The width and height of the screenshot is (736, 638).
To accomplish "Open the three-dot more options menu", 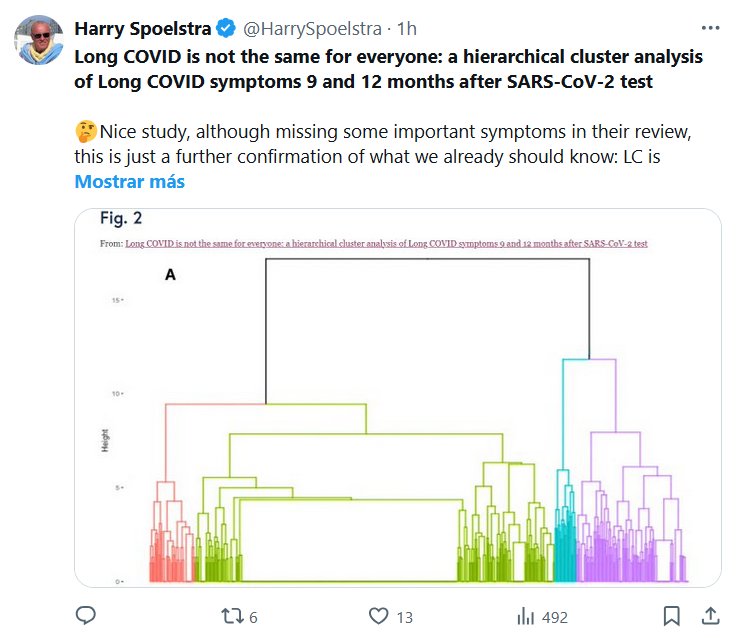I will [x=710, y=29].
